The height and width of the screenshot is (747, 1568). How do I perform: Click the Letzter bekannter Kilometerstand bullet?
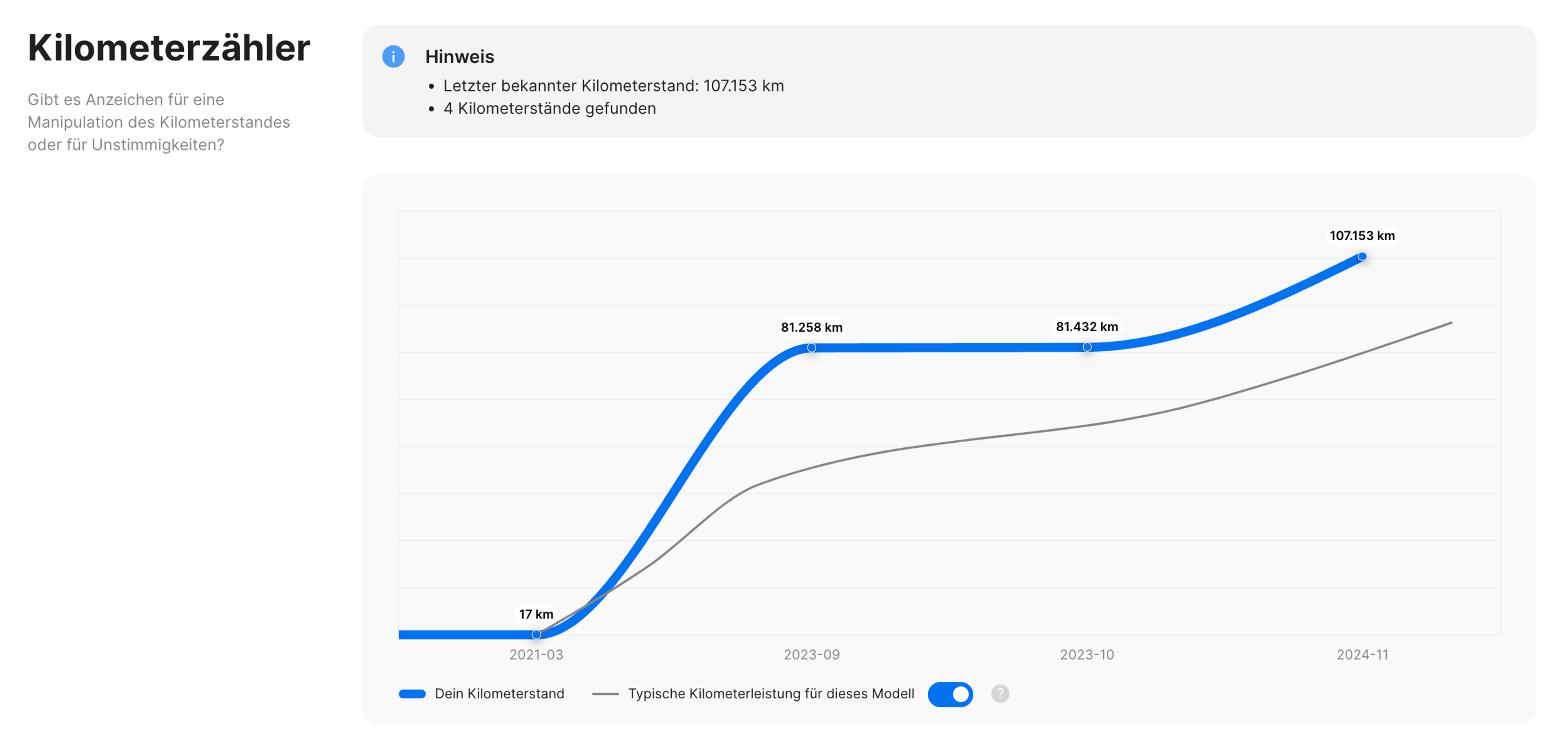coord(613,86)
